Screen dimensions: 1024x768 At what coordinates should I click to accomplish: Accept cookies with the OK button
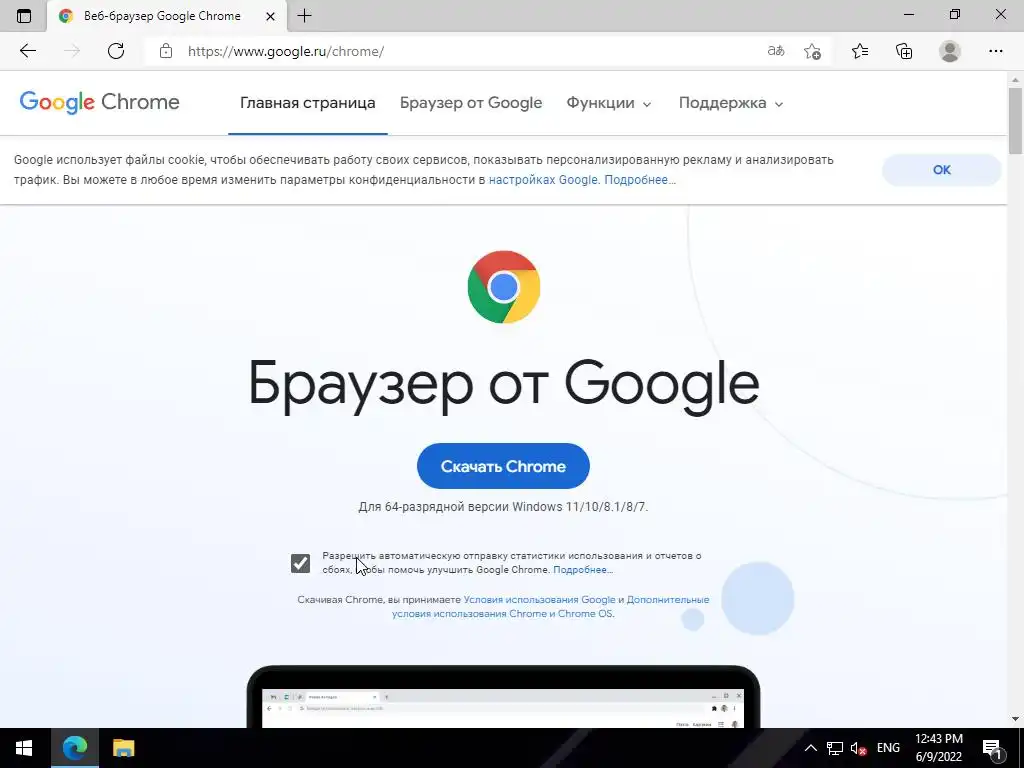941,170
